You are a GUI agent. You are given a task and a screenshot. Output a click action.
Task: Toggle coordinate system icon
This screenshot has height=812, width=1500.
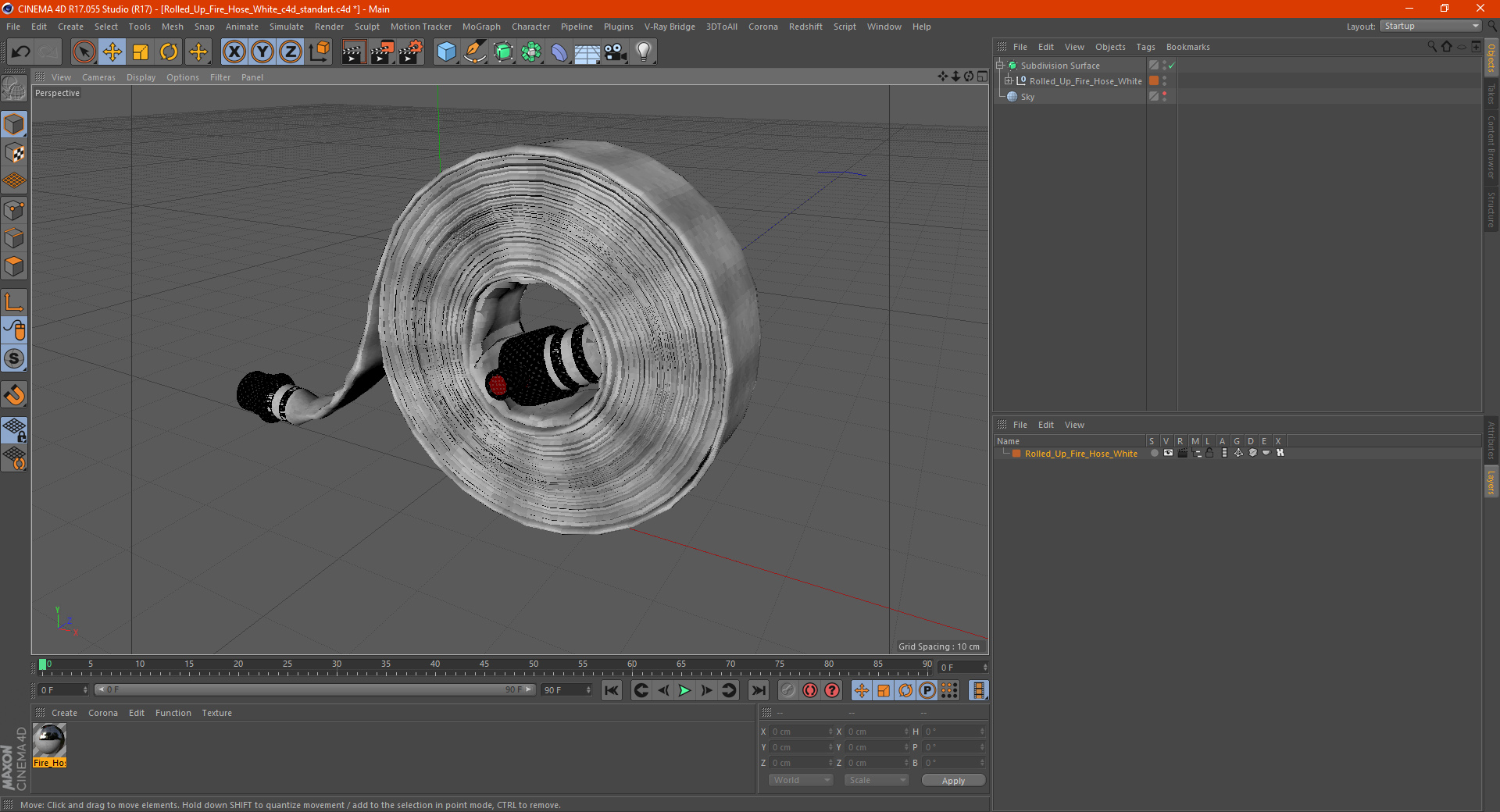(320, 52)
